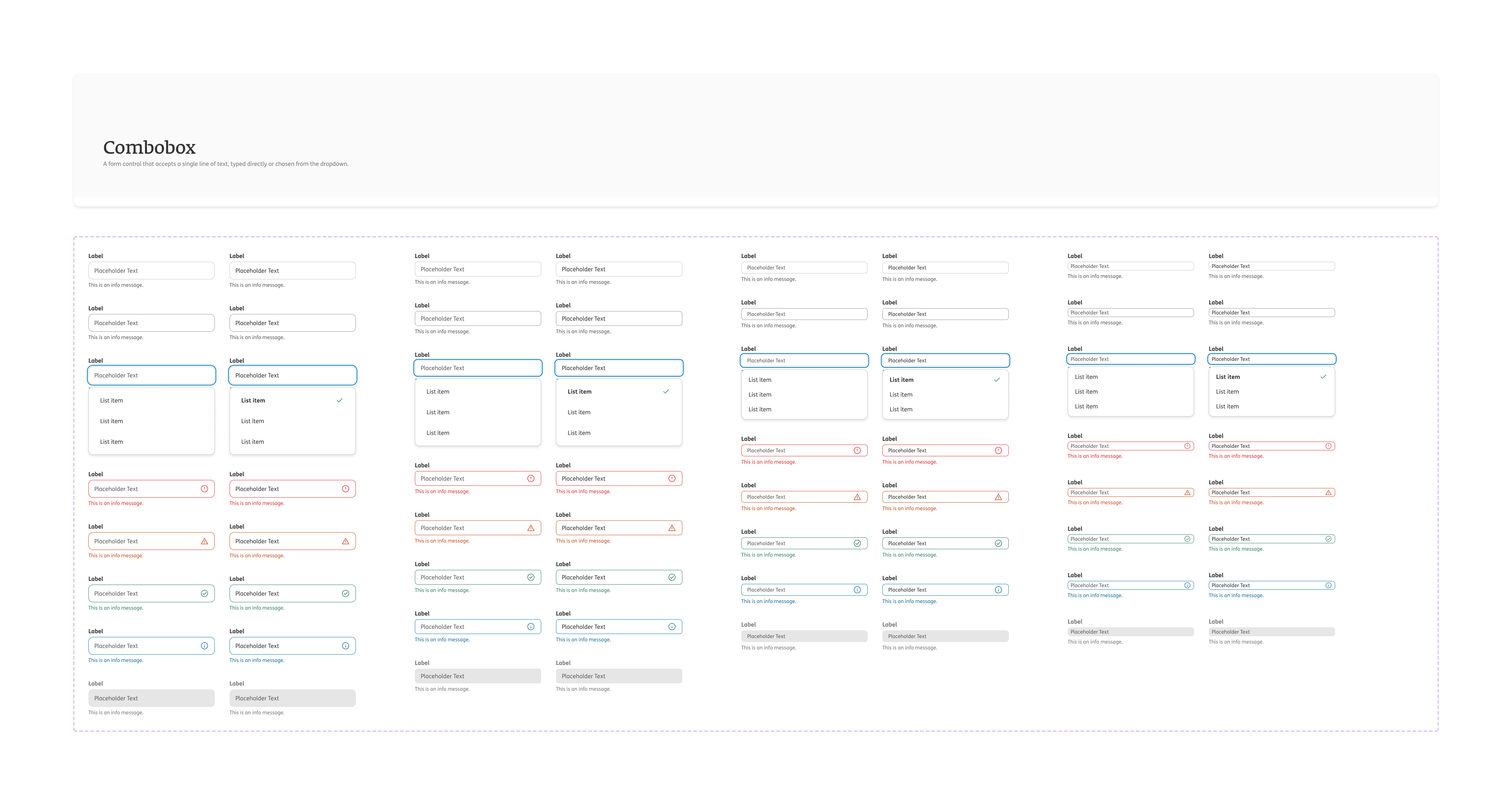Click green success icon in medium second-column combobox
This screenshot has height=805, width=1512.
click(x=672, y=577)
